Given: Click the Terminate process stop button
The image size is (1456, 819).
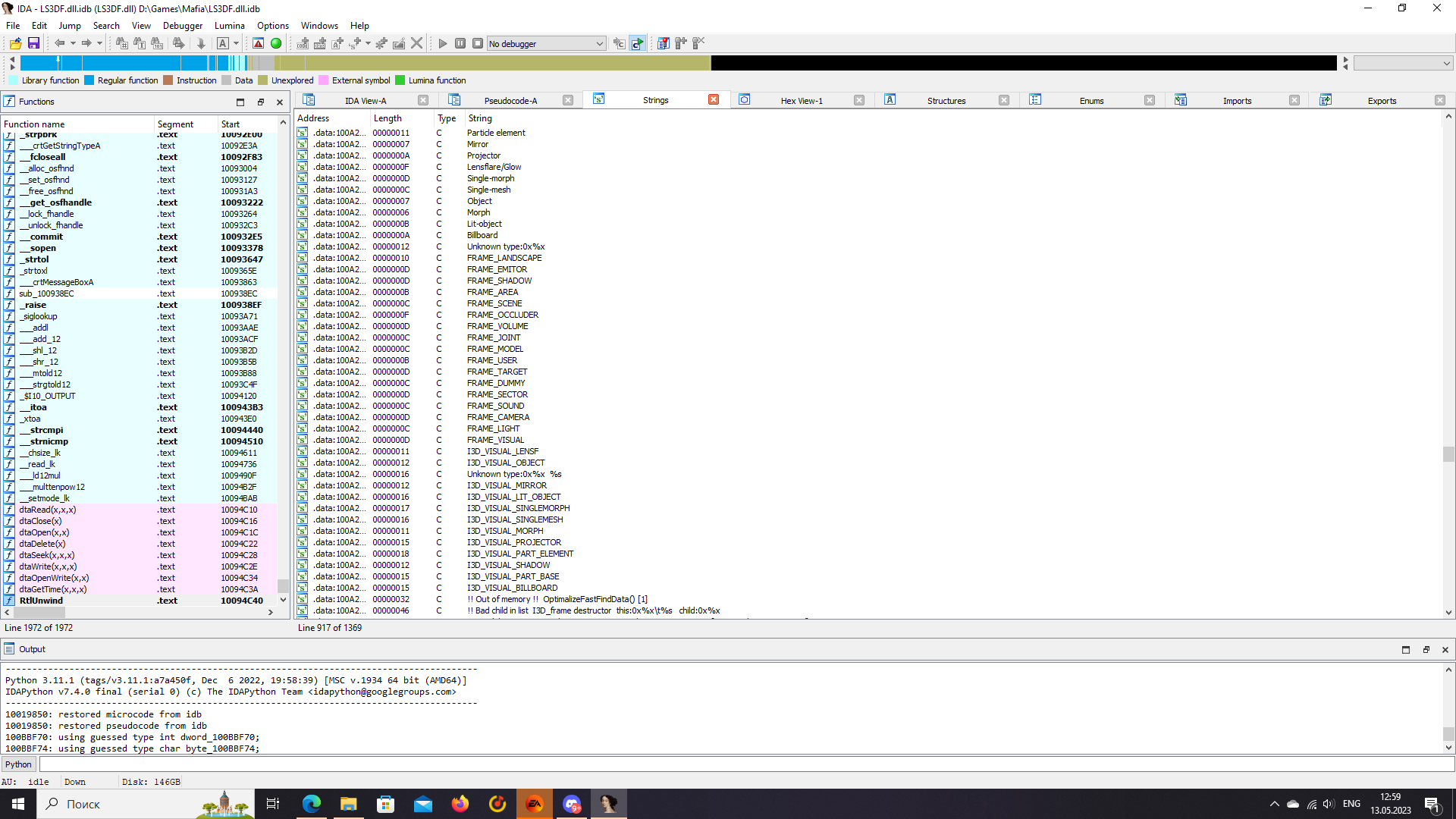Looking at the screenshot, I should 478,43.
